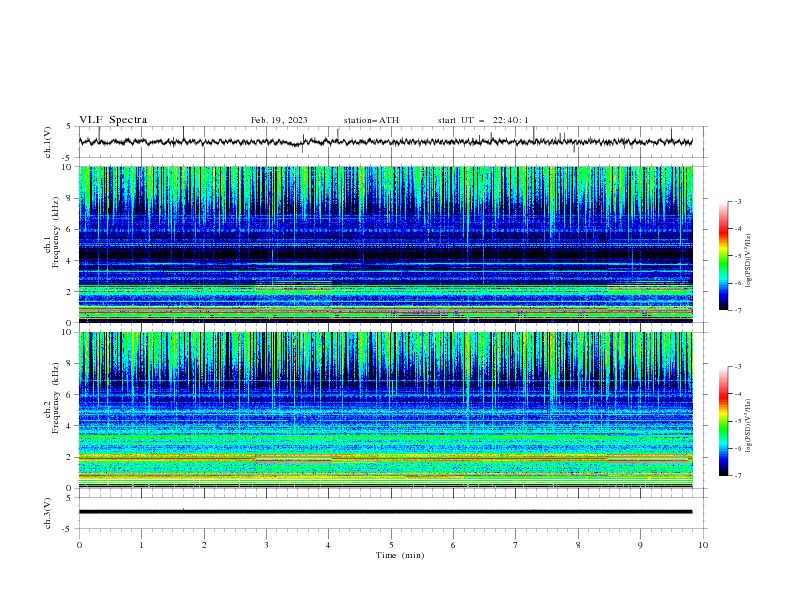Select the "start UT = 22:40:1" header text
Image resolution: width=792 pixels, height=612 pixels.
[483, 120]
